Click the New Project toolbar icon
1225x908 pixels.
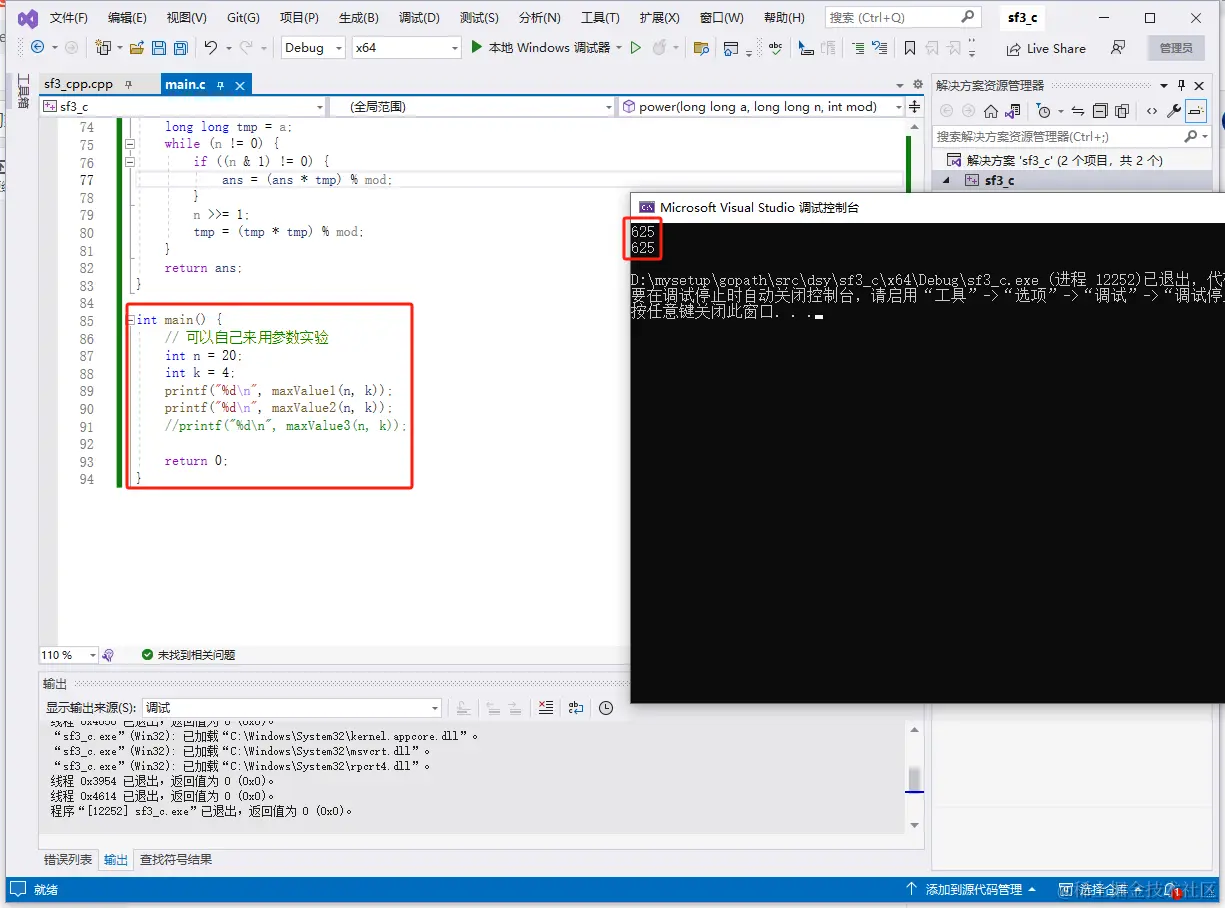pyautogui.click(x=103, y=47)
